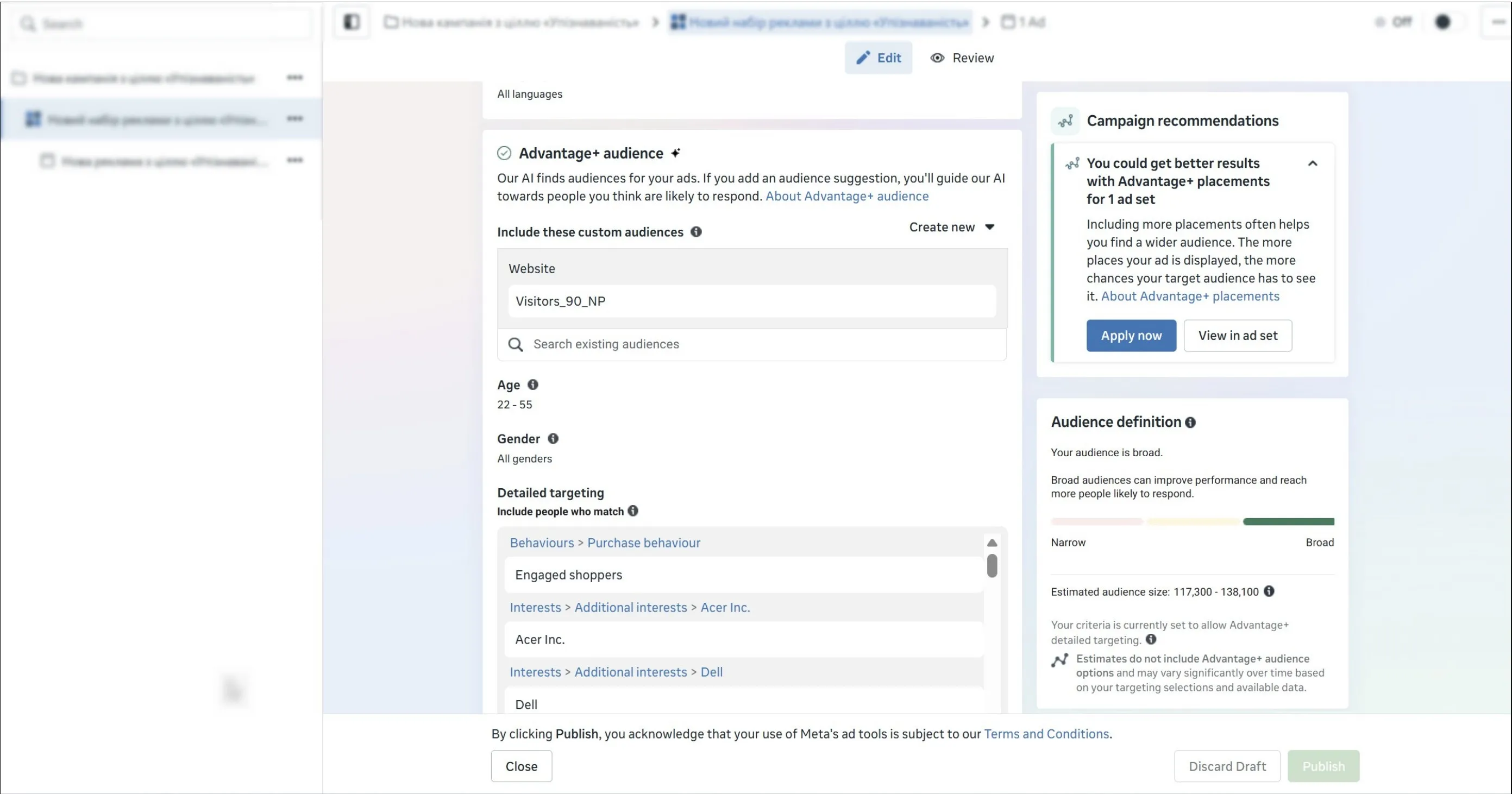Click the Apply now button
The image size is (1512, 794).
(1131, 335)
